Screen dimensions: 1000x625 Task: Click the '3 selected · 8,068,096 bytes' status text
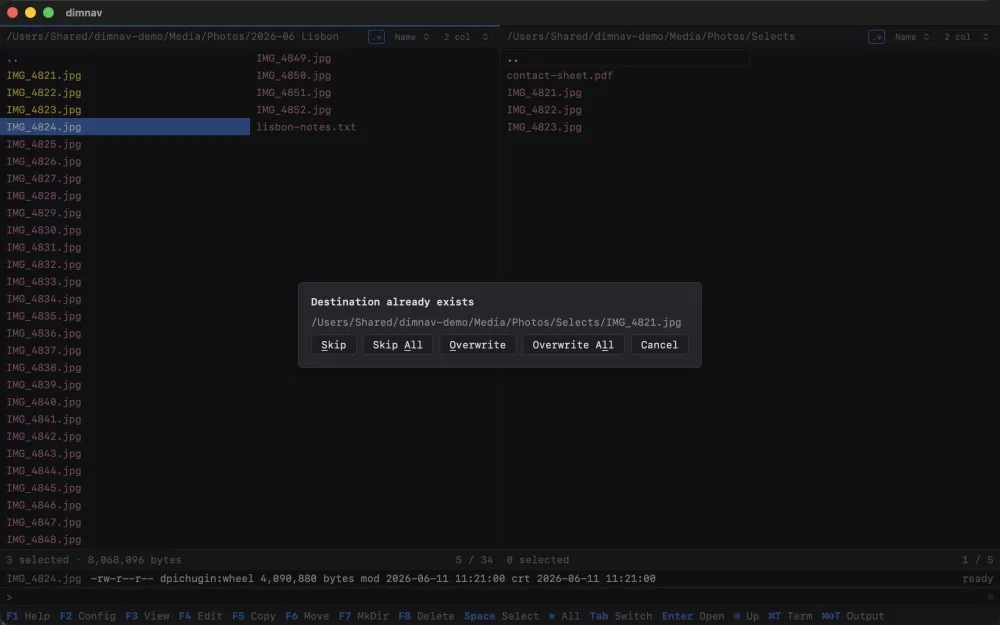(x=94, y=560)
